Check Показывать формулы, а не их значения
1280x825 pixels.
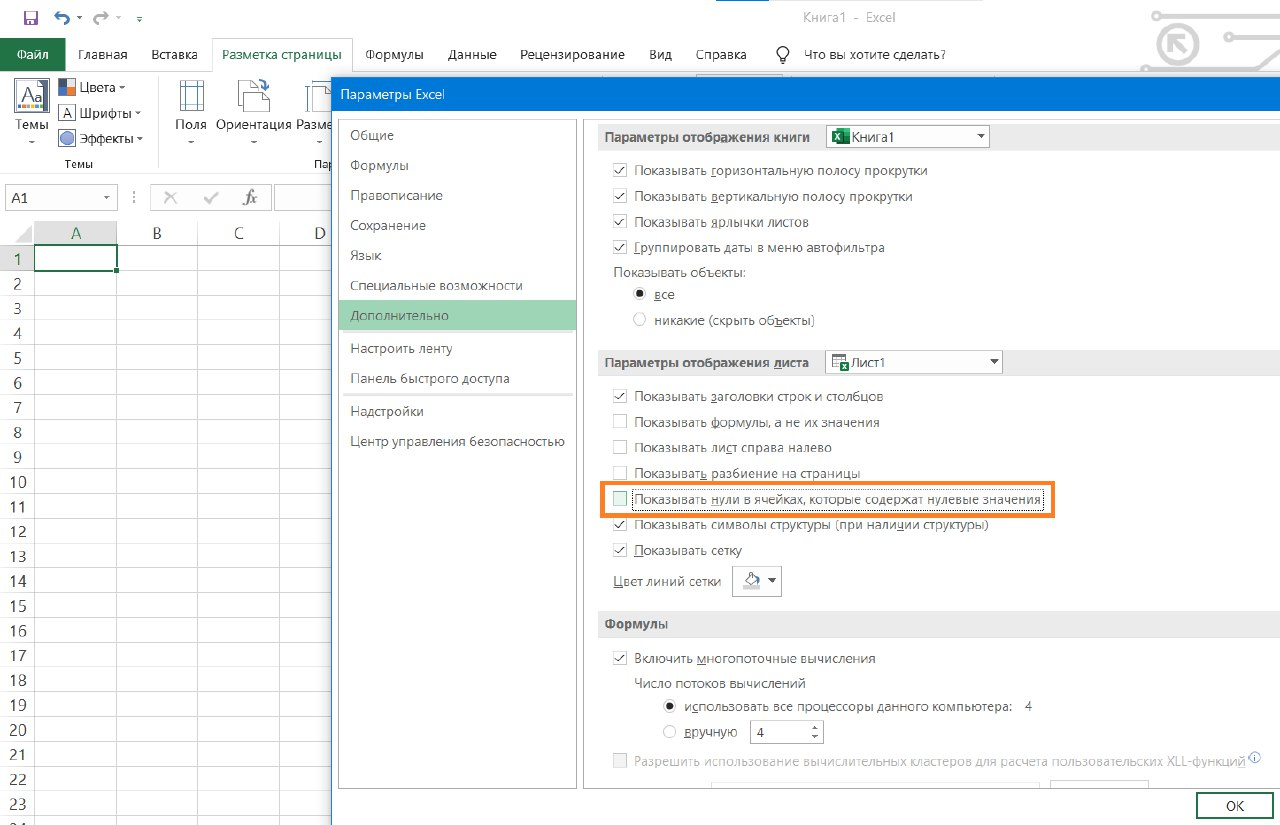620,422
